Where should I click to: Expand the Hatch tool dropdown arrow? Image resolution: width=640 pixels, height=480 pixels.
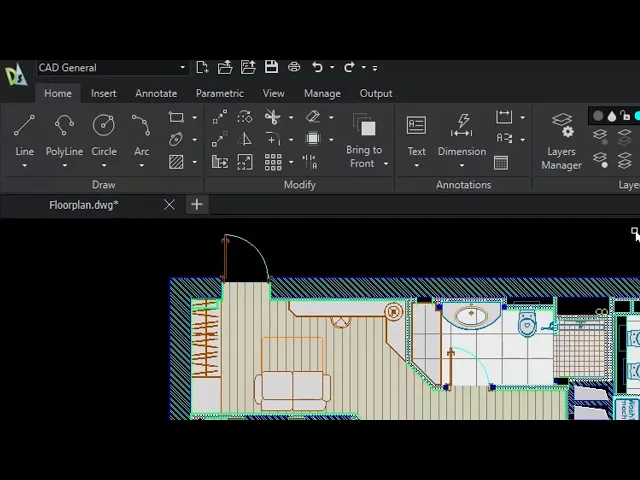pyautogui.click(x=195, y=162)
